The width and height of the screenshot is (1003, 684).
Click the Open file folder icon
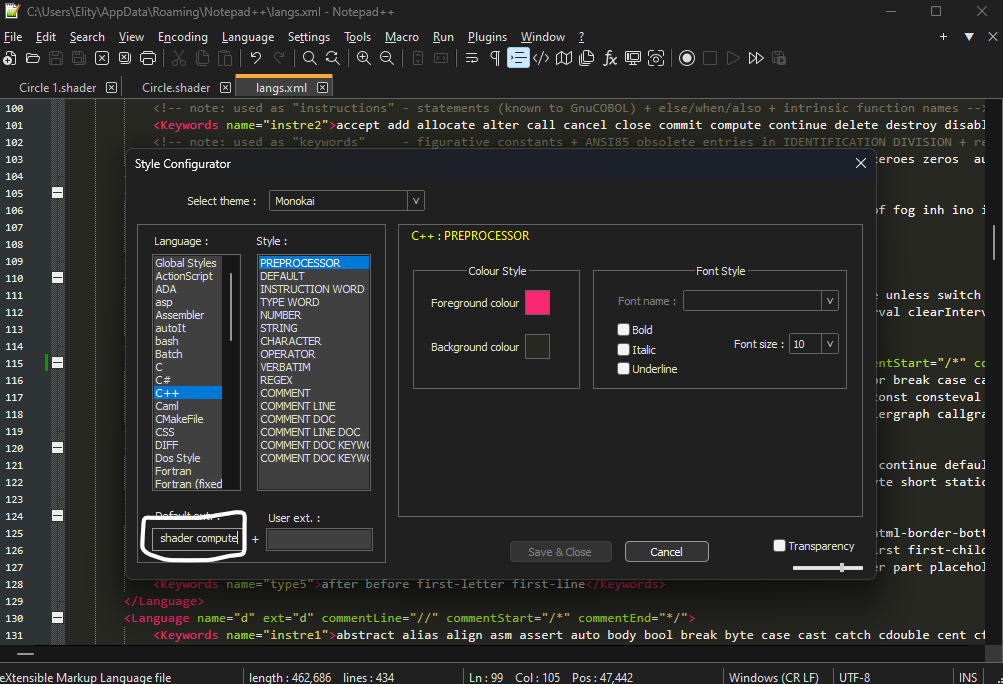(x=33, y=58)
